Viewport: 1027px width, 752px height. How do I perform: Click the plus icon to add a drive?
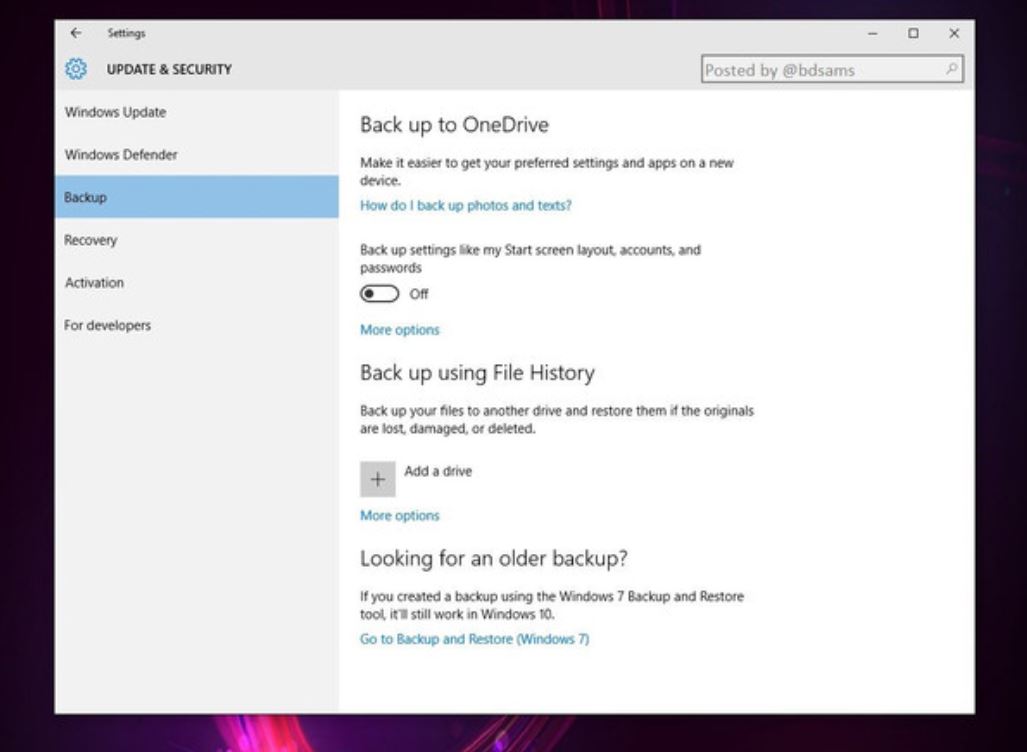click(x=378, y=479)
